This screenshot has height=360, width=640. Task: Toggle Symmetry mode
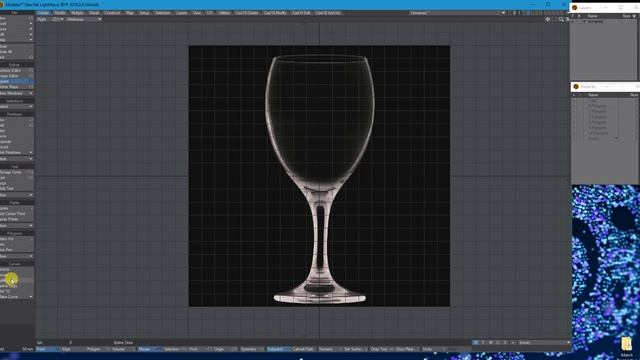[251, 349]
